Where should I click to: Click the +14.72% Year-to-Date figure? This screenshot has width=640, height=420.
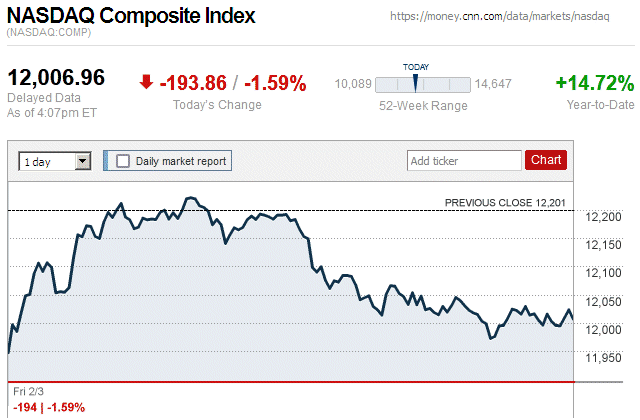tap(594, 83)
